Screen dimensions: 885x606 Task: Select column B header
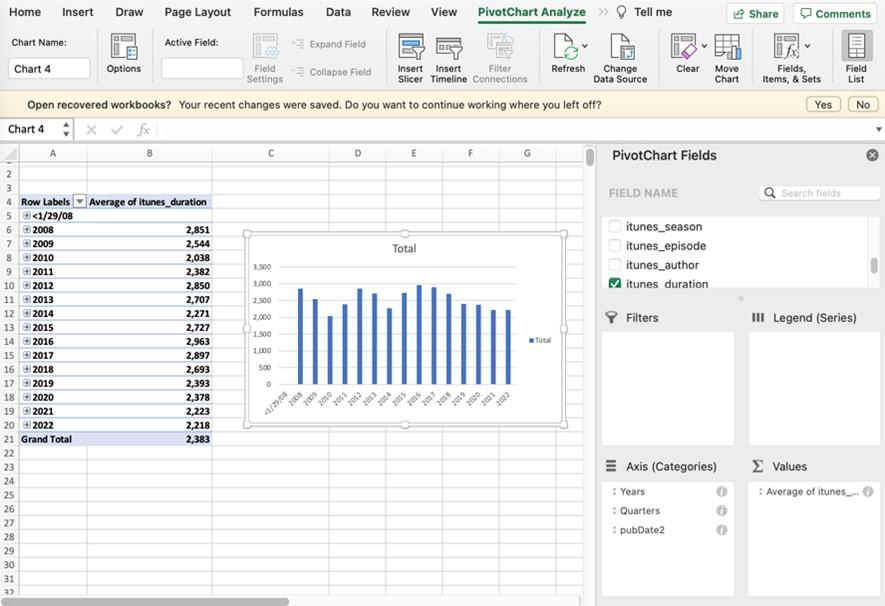point(150,153)
